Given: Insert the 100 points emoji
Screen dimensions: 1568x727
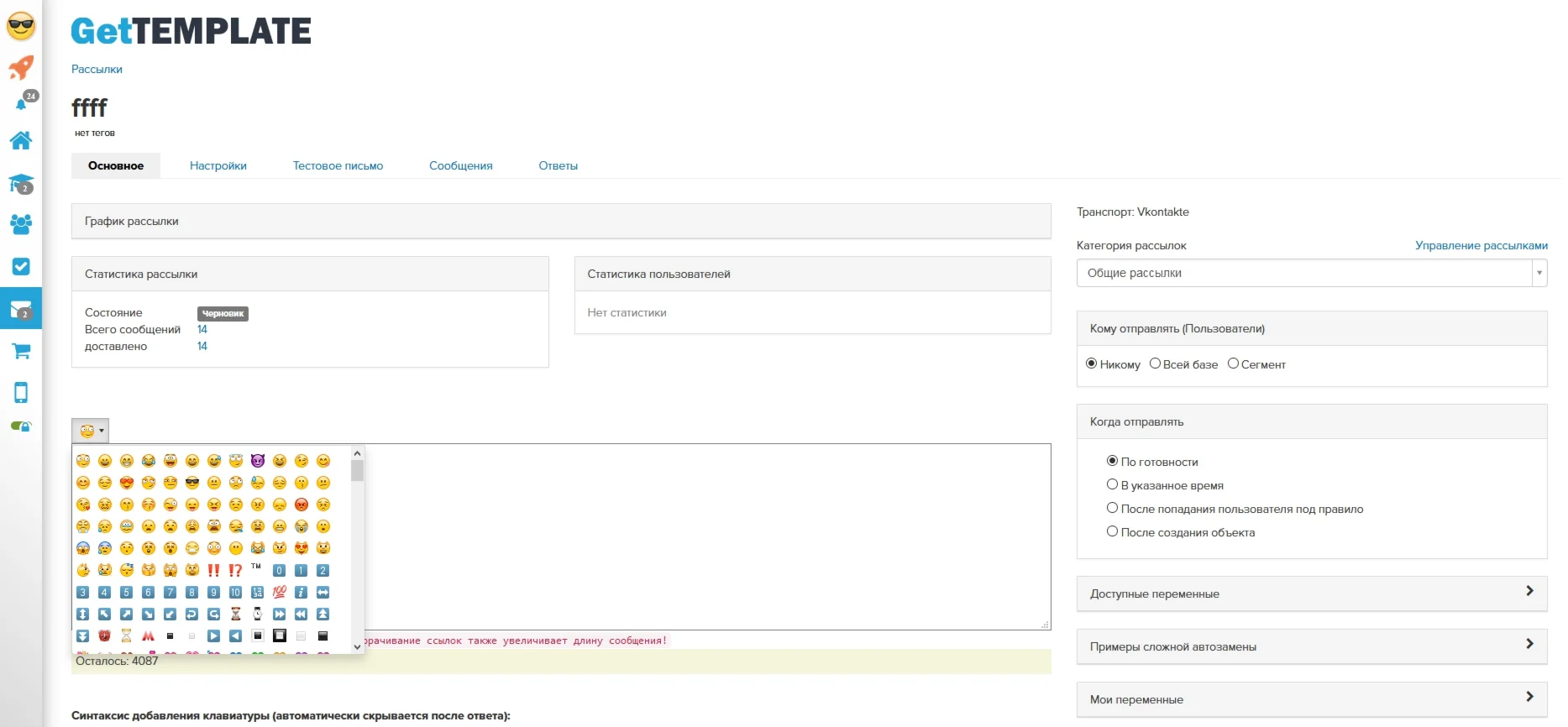Looking at the screenshot, I should 280,592.
